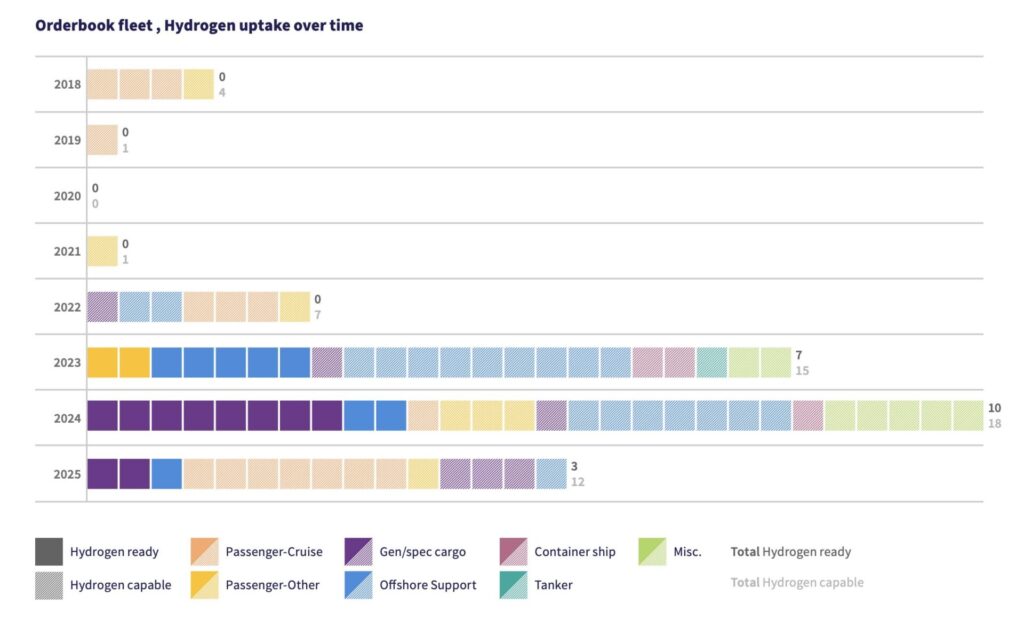
Task: Select the Container ship legend icon
Action: [x=512, y=552]
